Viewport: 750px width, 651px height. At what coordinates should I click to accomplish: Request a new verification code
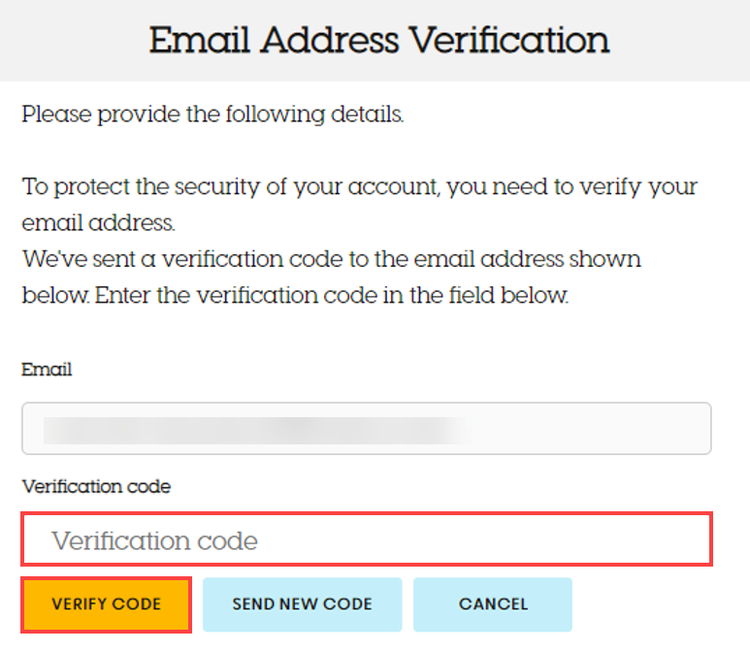point(302,604)
